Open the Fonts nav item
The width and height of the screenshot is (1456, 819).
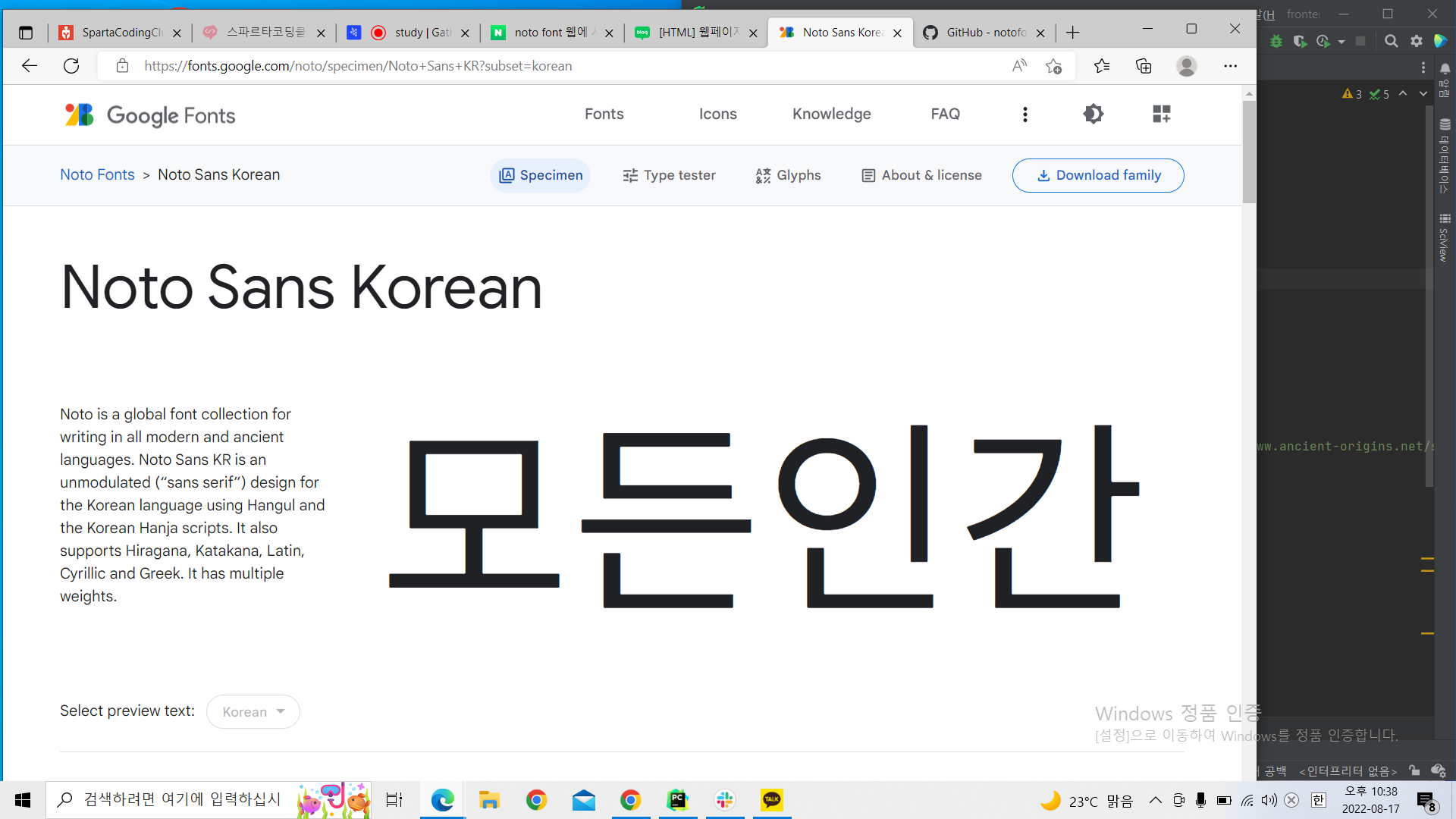(x=604, y=114)
